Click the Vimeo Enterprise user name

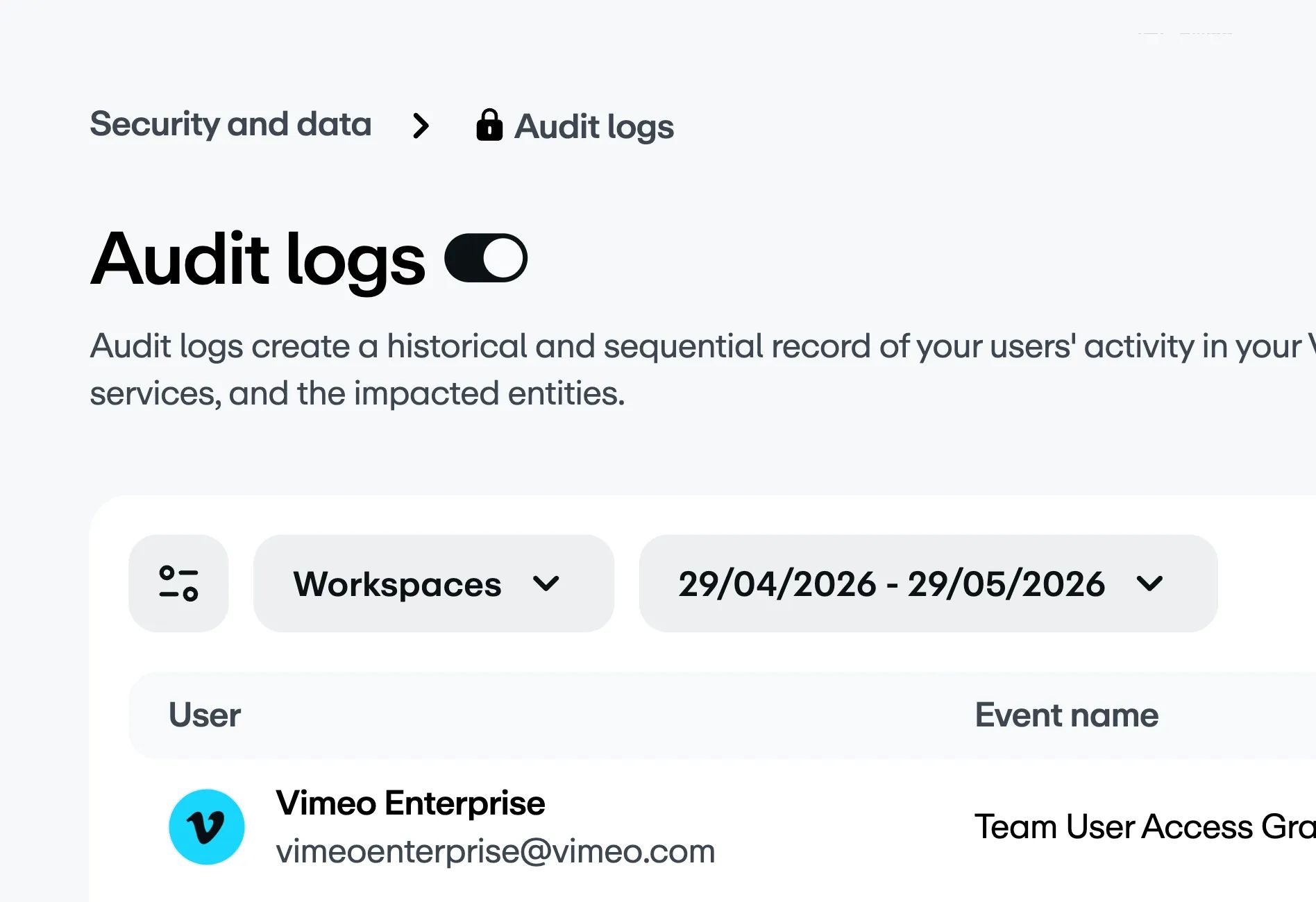[410, 803]
